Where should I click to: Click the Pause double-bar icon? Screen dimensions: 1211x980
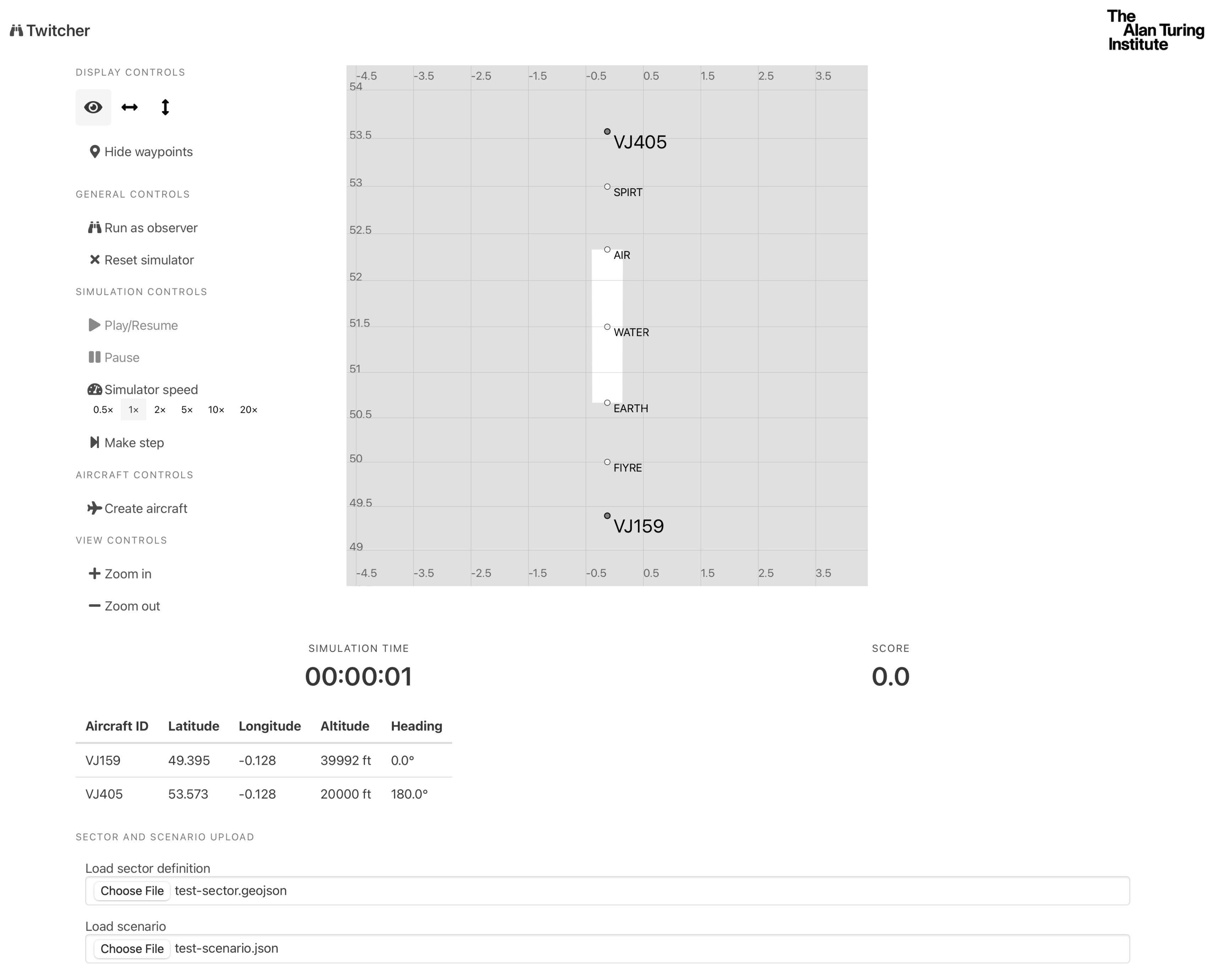94,357
